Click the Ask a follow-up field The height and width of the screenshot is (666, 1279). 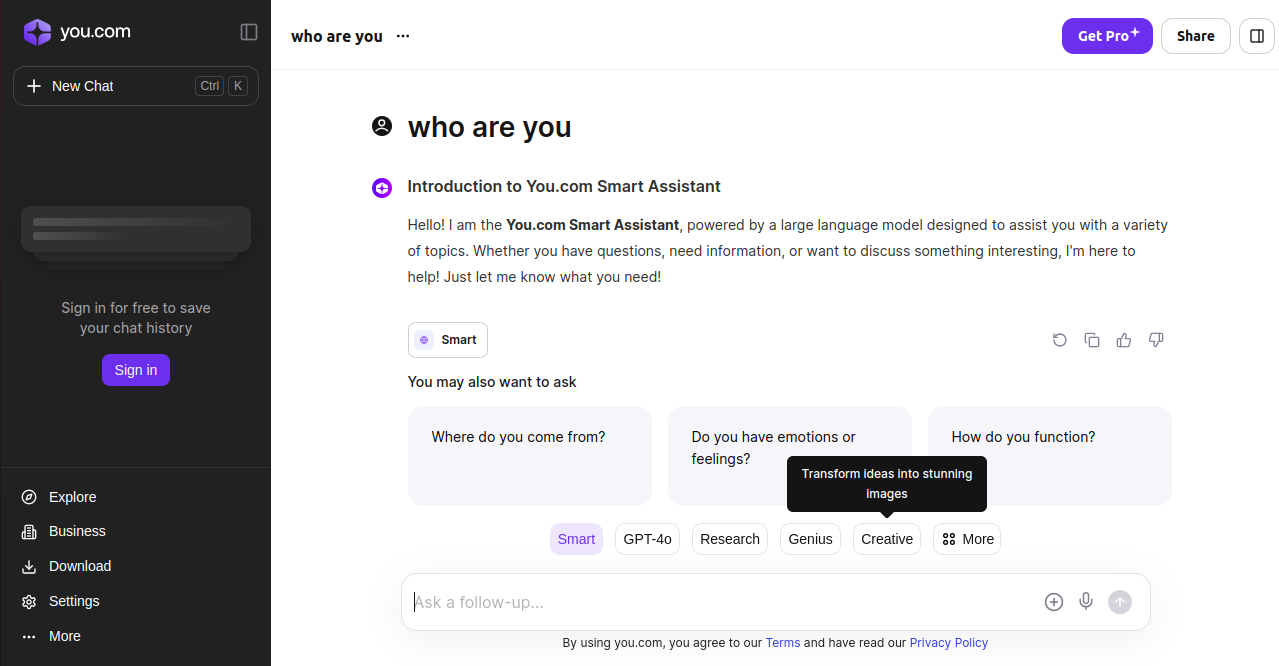(720, 602)
